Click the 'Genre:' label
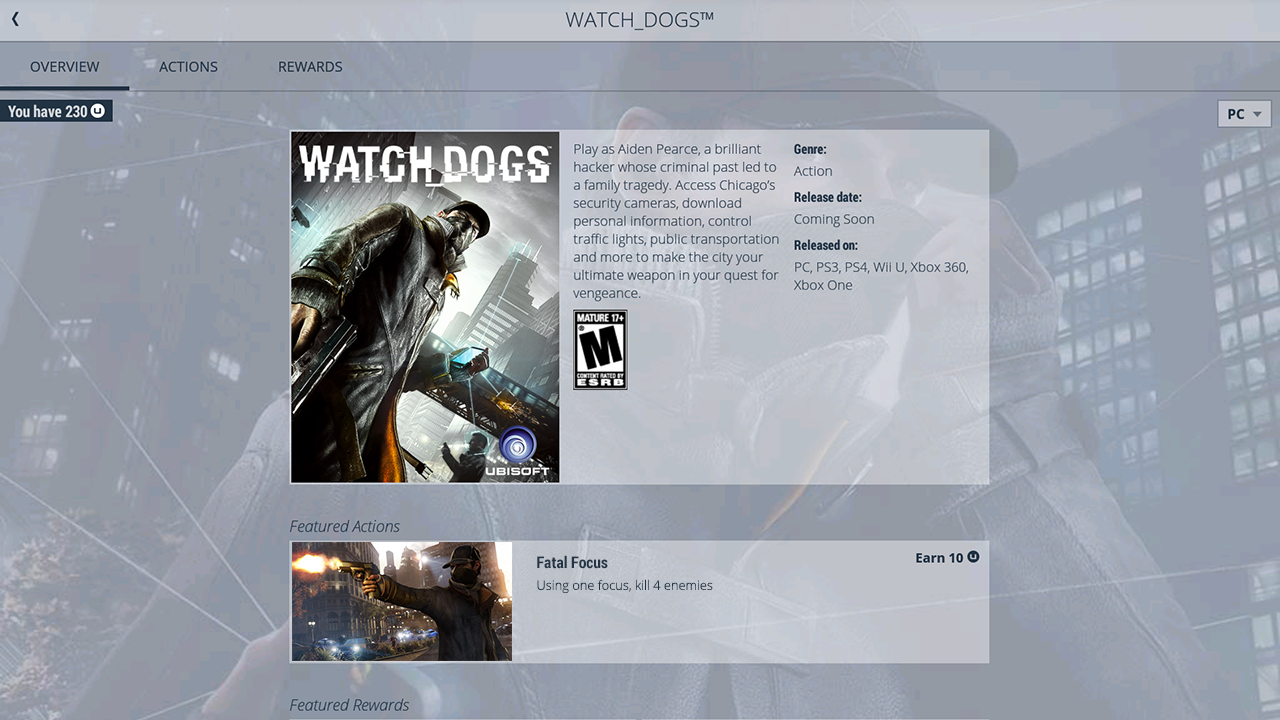Viewport: 1280px width, 720px height. [x=810, y=149]
